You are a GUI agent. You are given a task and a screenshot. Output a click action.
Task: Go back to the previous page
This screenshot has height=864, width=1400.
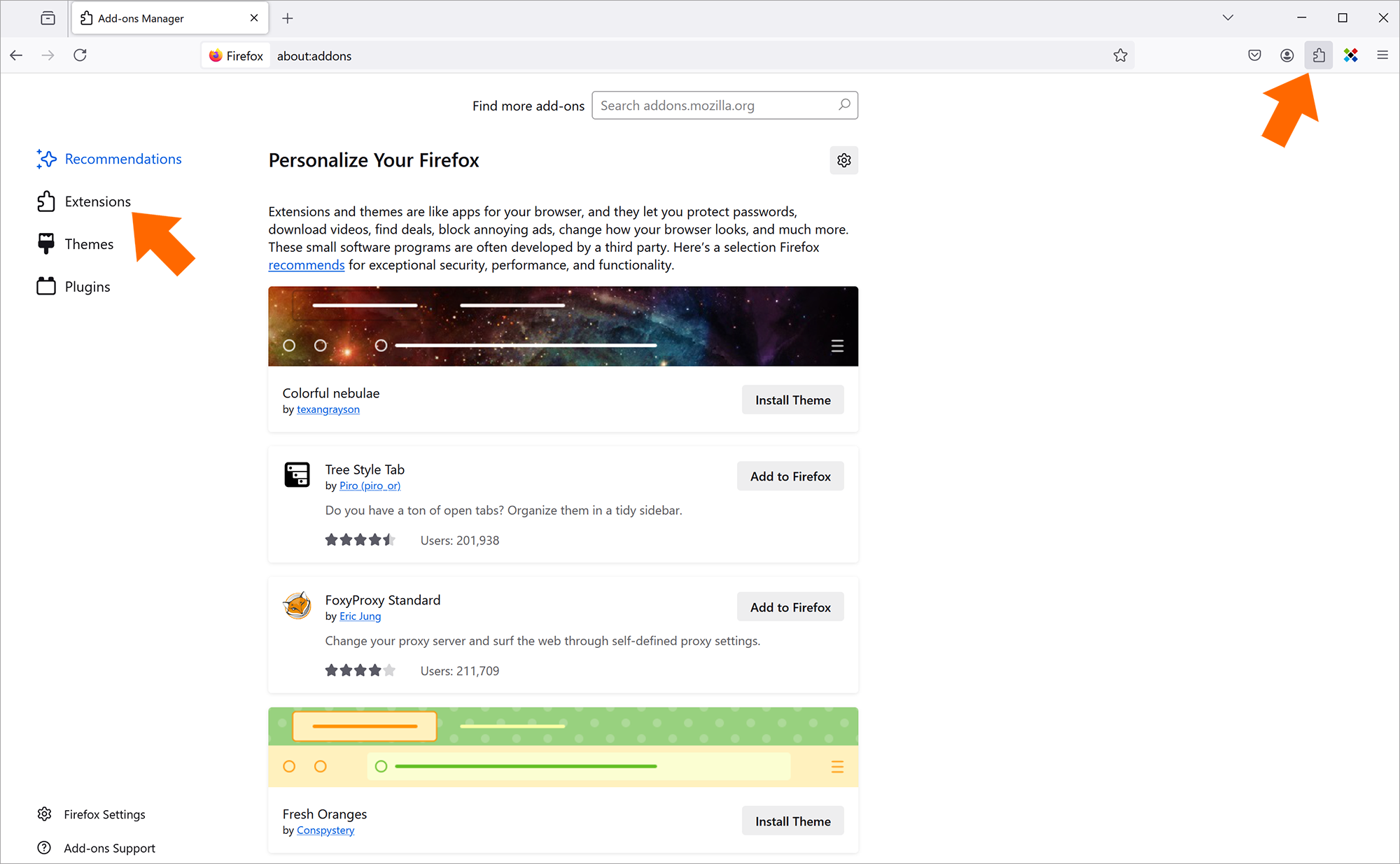coord(16,55)
